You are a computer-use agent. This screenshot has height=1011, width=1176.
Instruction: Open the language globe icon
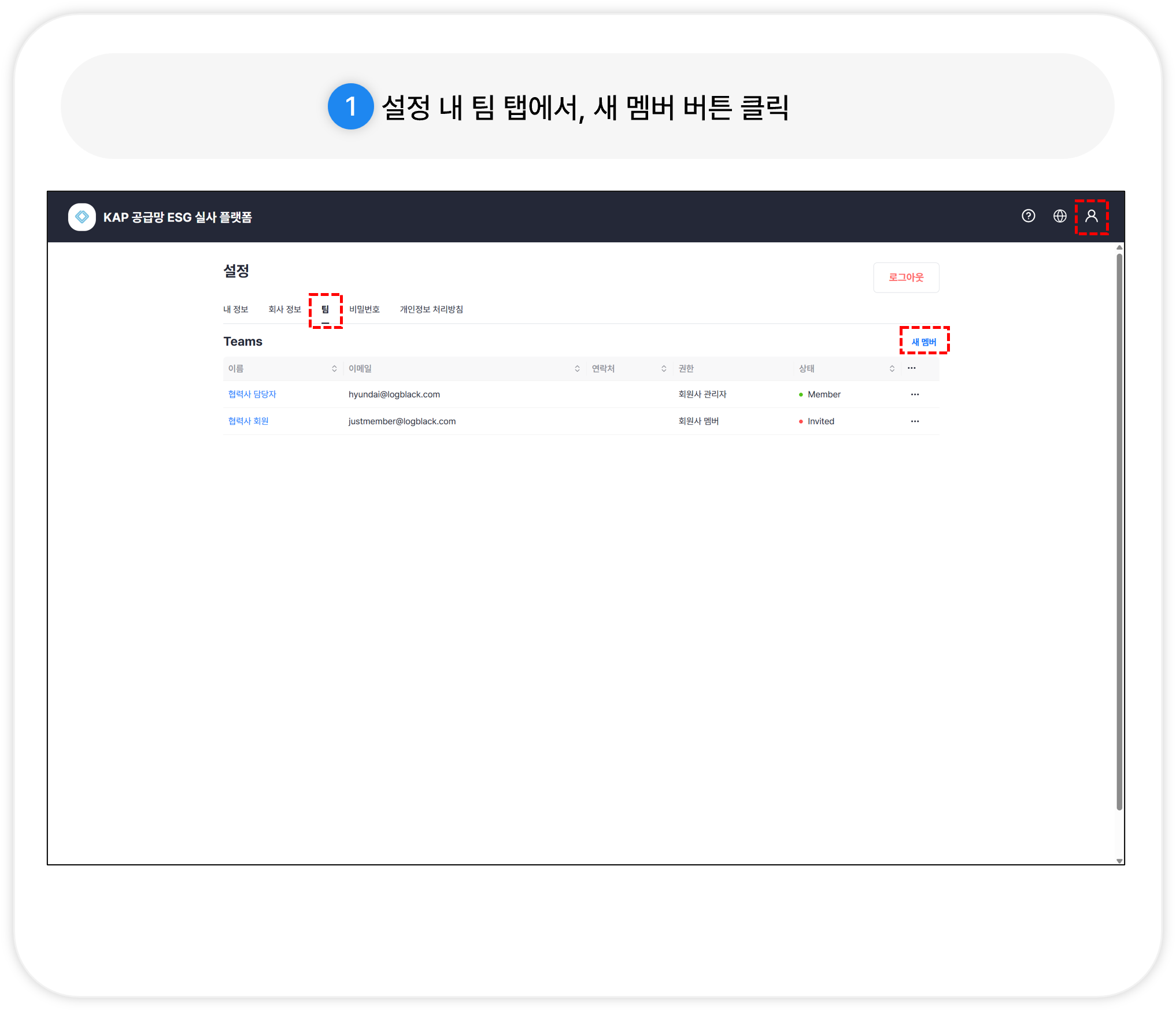point(1059,216)
